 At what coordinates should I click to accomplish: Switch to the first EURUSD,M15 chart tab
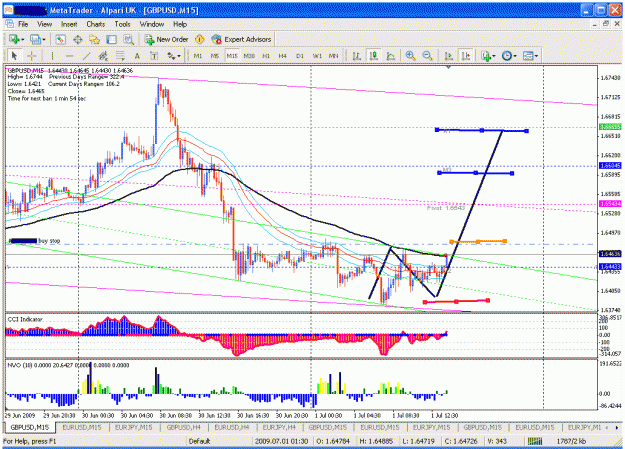(82, 427)
